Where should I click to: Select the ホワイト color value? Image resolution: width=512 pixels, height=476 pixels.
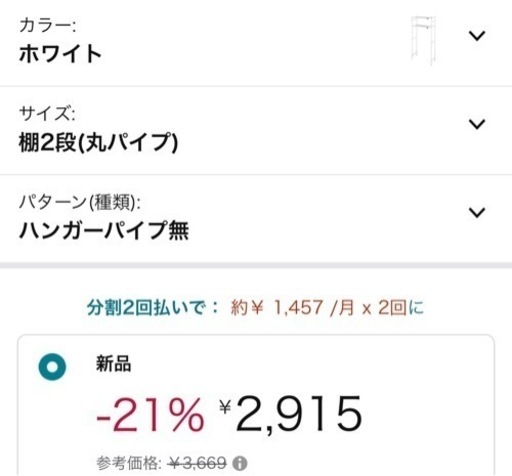[60, 54]
